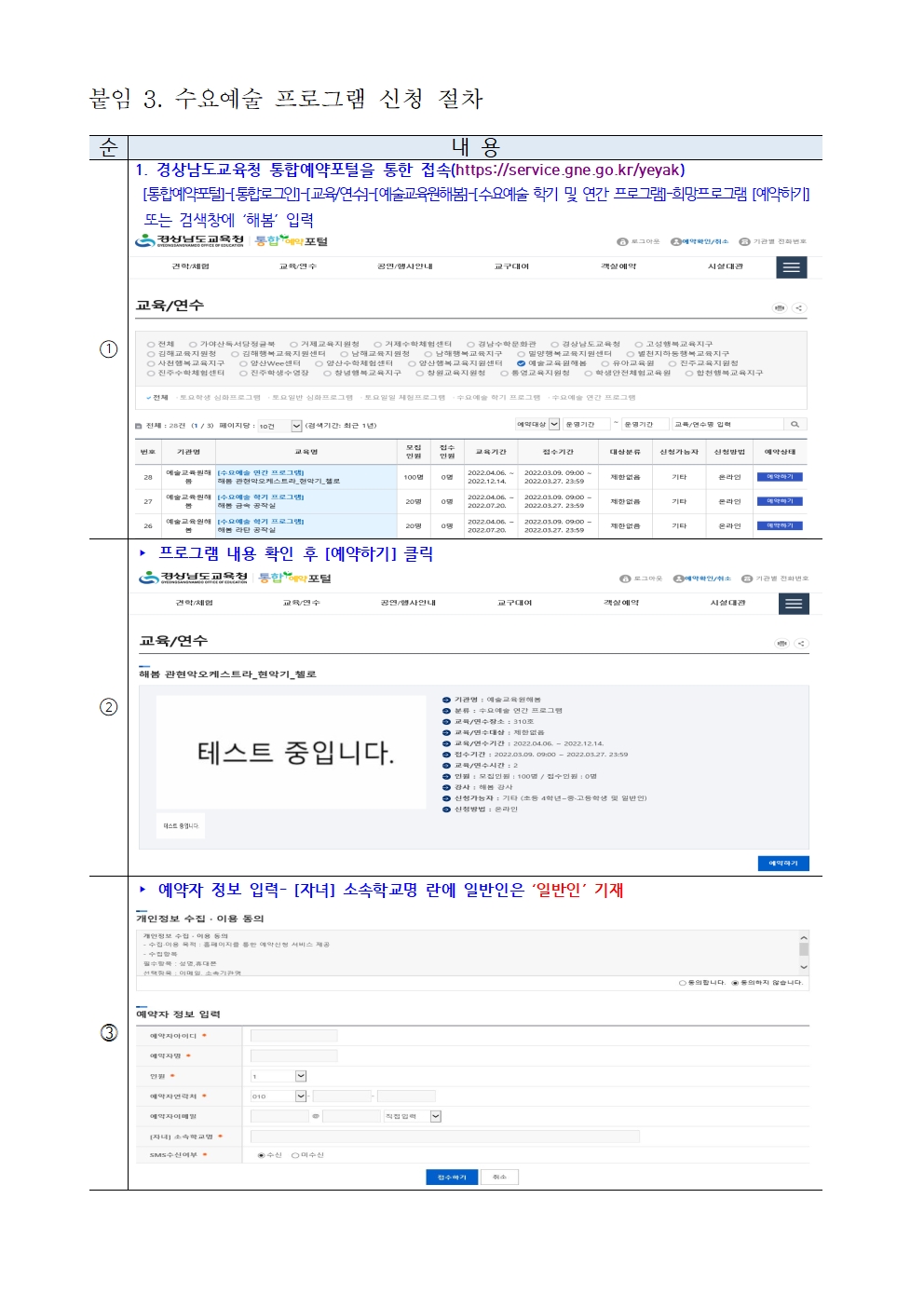Image resolution: width=924 pixels, height=1307 pixels.
Task: Open the 견학/체험 menu on the list page
Action: tap(191, 267)
